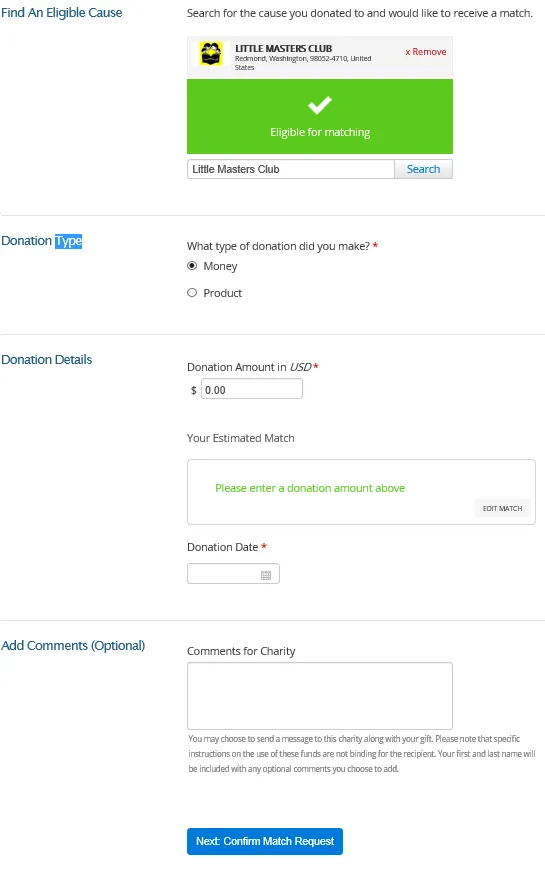The height and width of the screenshot is (880, 545).
Task: Click the Comments for Charity text area
Action: [x=320, y=696]
